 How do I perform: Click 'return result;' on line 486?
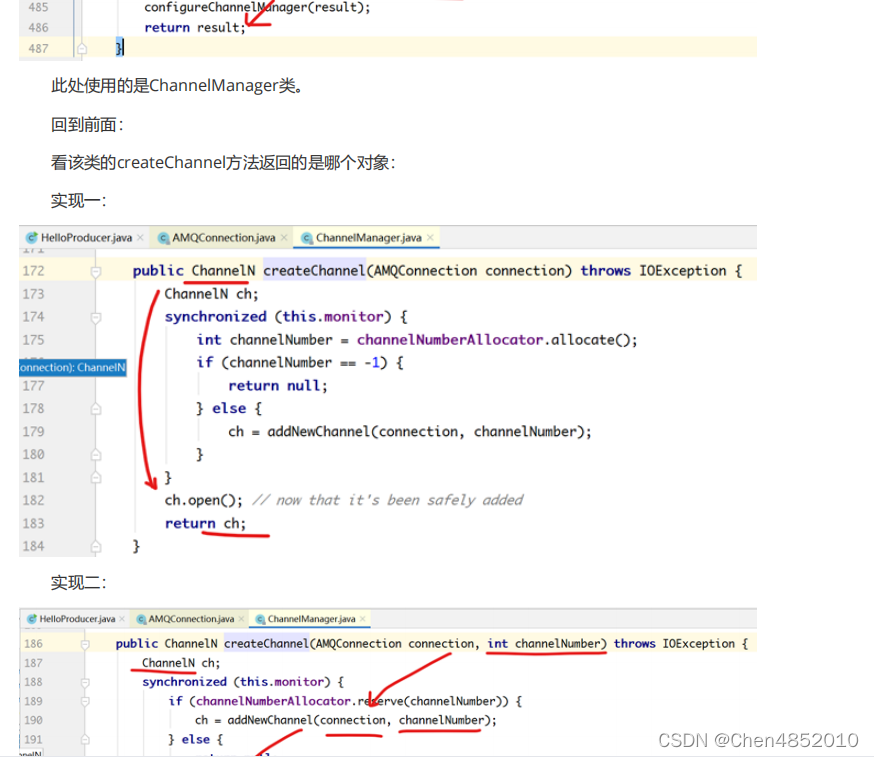[x=195, y=28]
